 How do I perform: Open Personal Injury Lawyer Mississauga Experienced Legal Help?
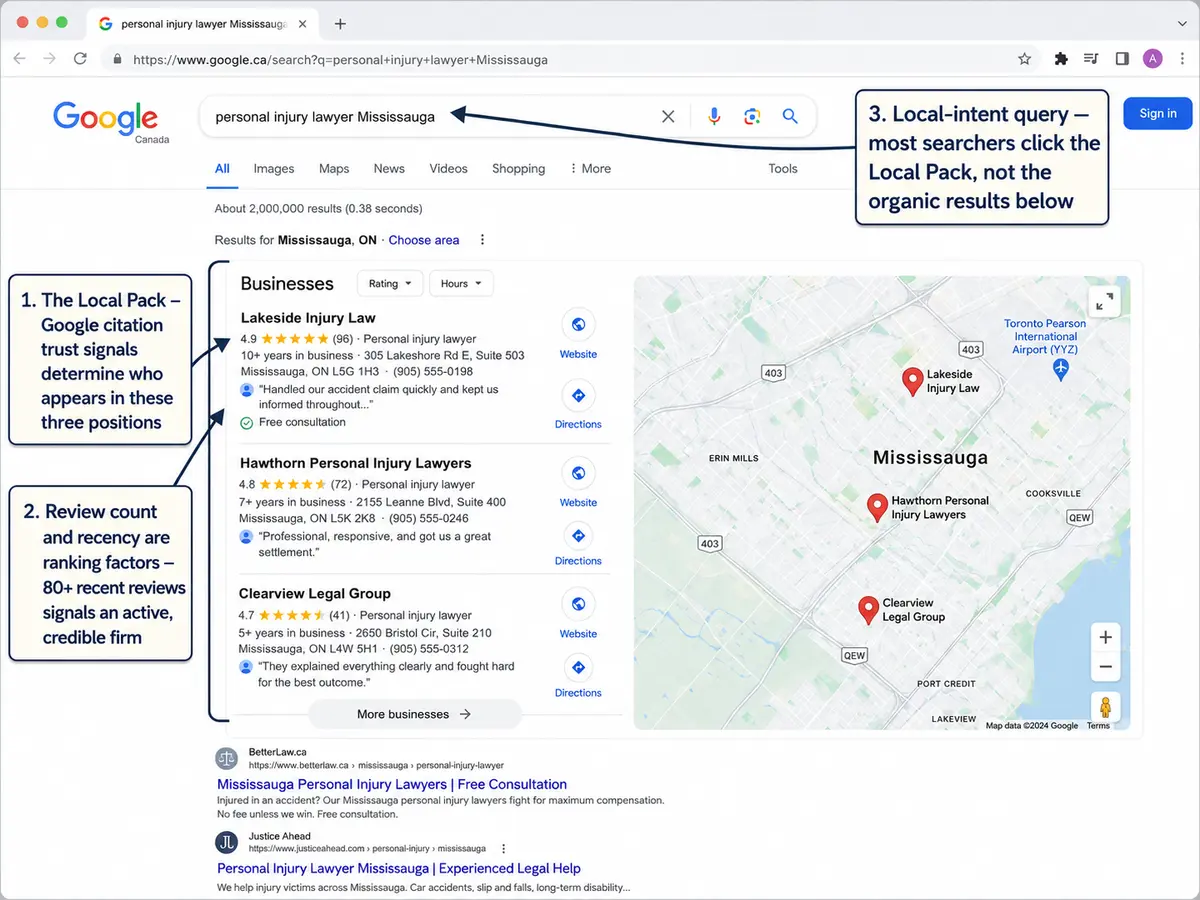coord(399,868)
